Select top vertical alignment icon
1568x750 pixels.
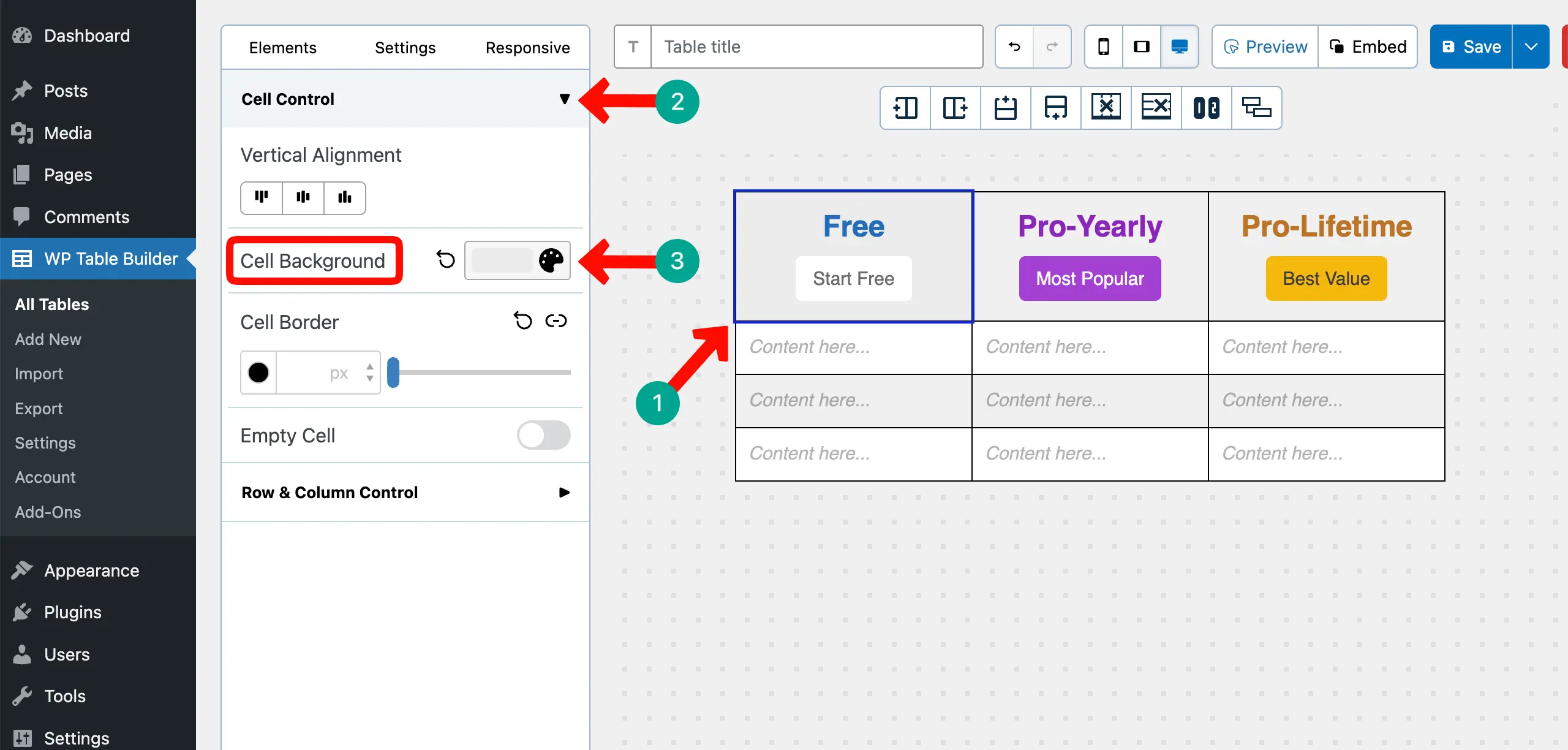pos(262,197)
